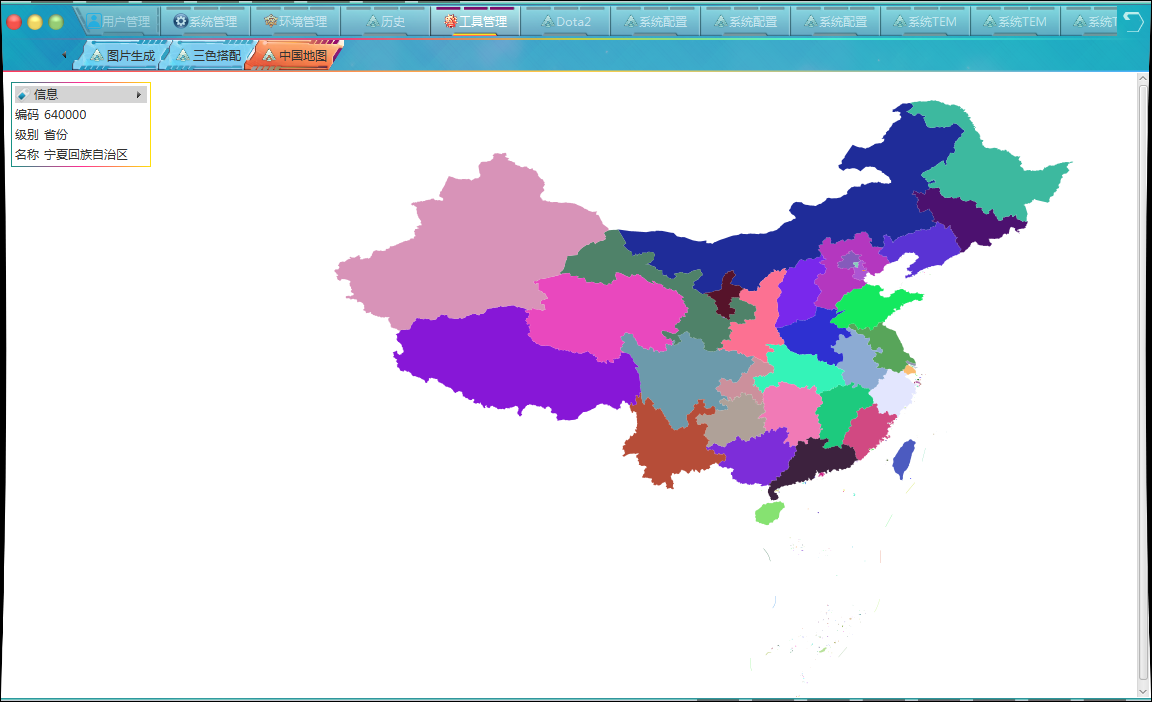Click the gear icon on the 系统管理 tab
This screenshot has width=1152, height=702.
coord(181,21)
